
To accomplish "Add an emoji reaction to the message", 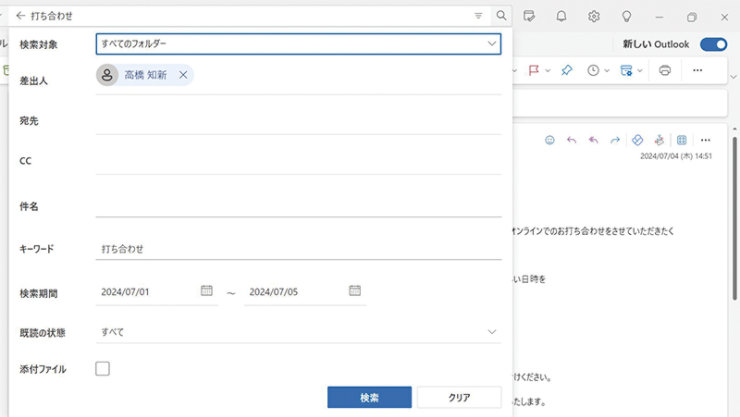I will [x=549, y=140].
